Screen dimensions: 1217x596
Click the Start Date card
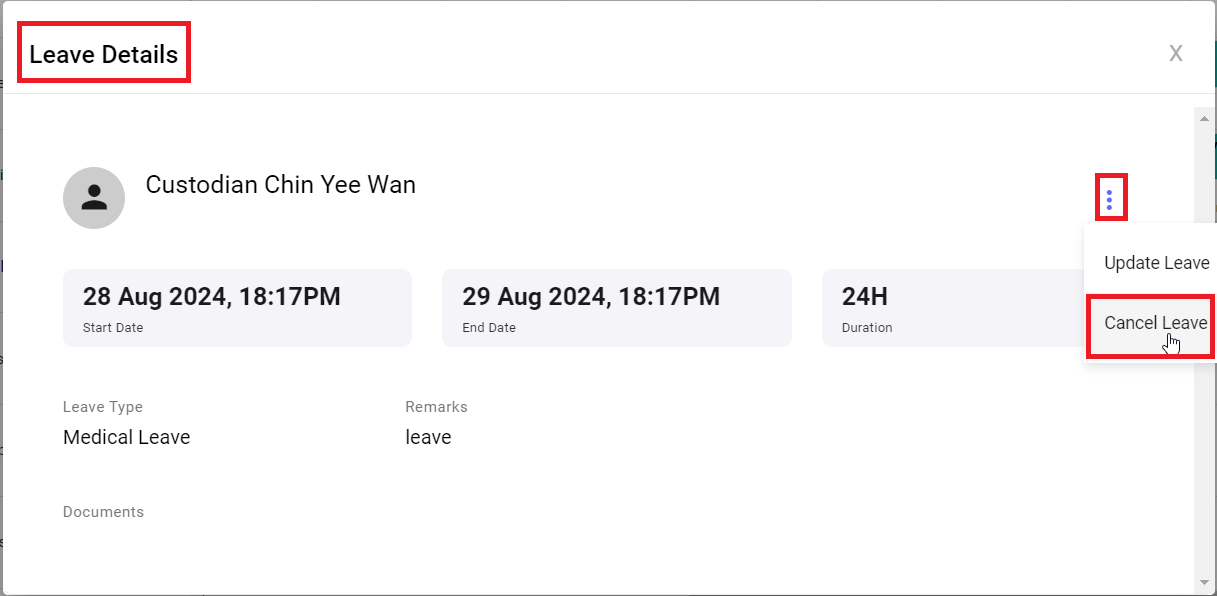point(237,308)
